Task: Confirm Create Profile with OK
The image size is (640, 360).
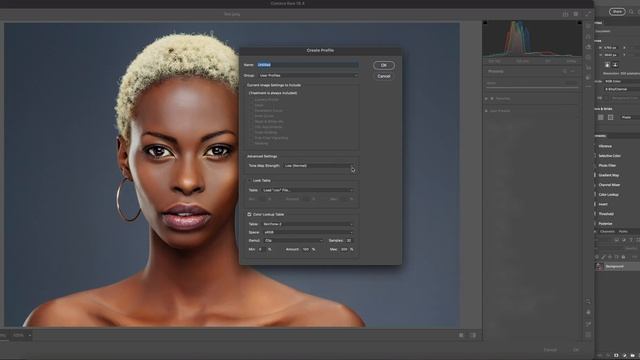Action: point(384,65)
